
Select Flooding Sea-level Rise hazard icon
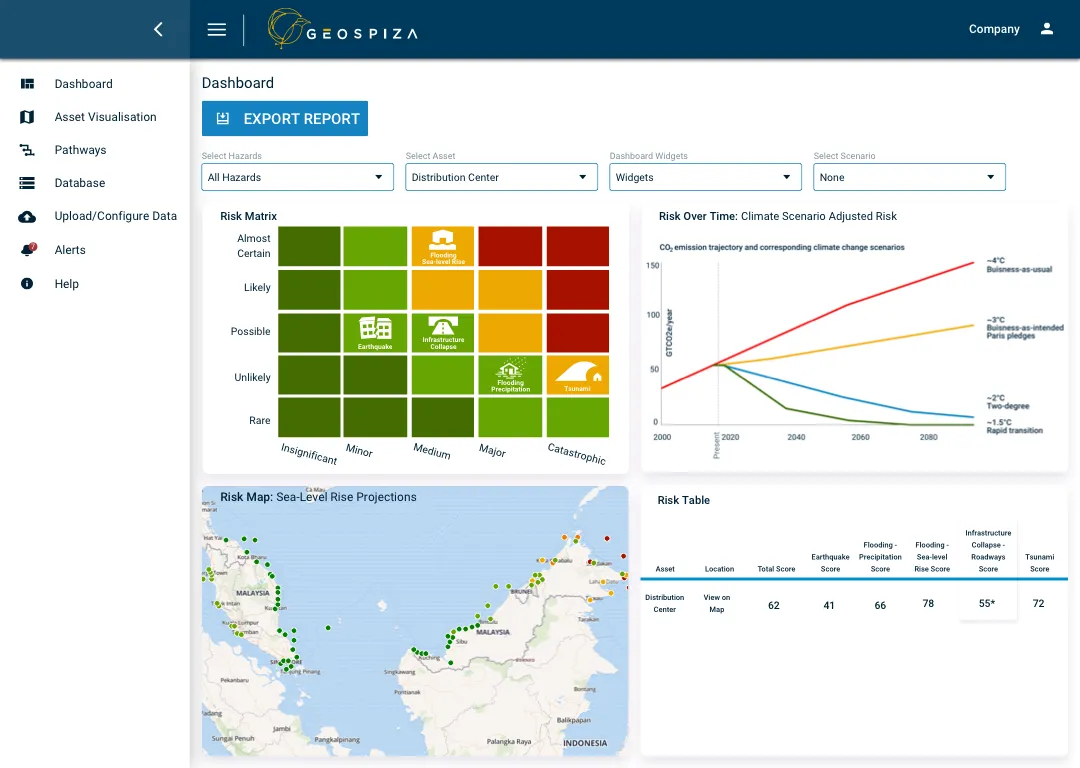click(x=443, y=247)
